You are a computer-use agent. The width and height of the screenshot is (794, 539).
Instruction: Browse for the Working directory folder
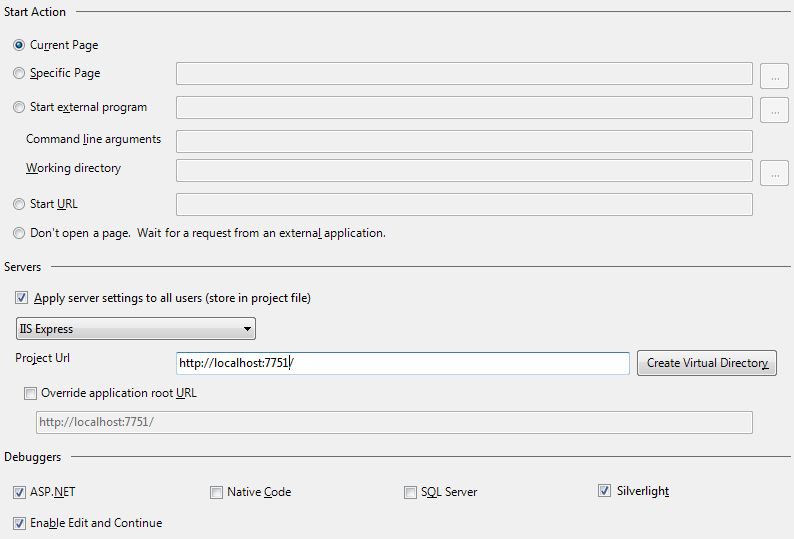[774, 173]
